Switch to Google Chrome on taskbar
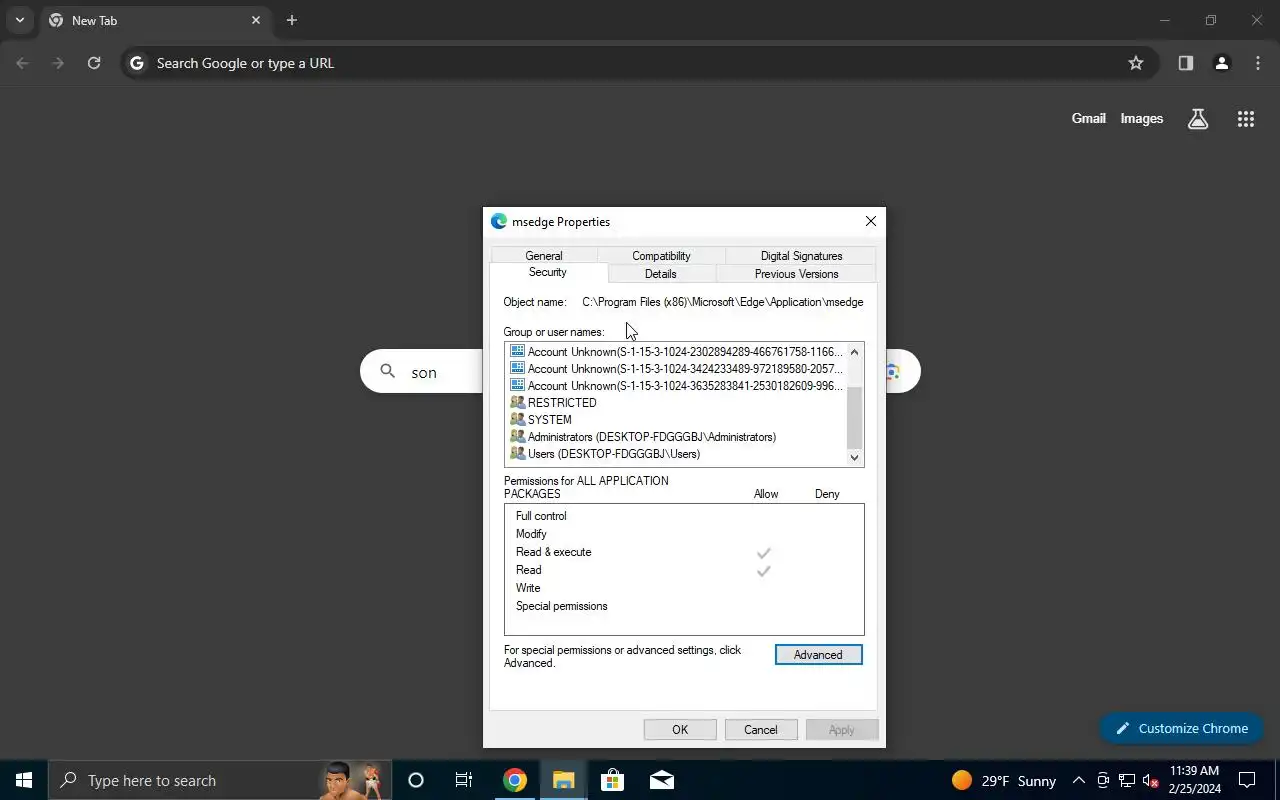This screenshot has width=1280, height=800. click(515, 780)
